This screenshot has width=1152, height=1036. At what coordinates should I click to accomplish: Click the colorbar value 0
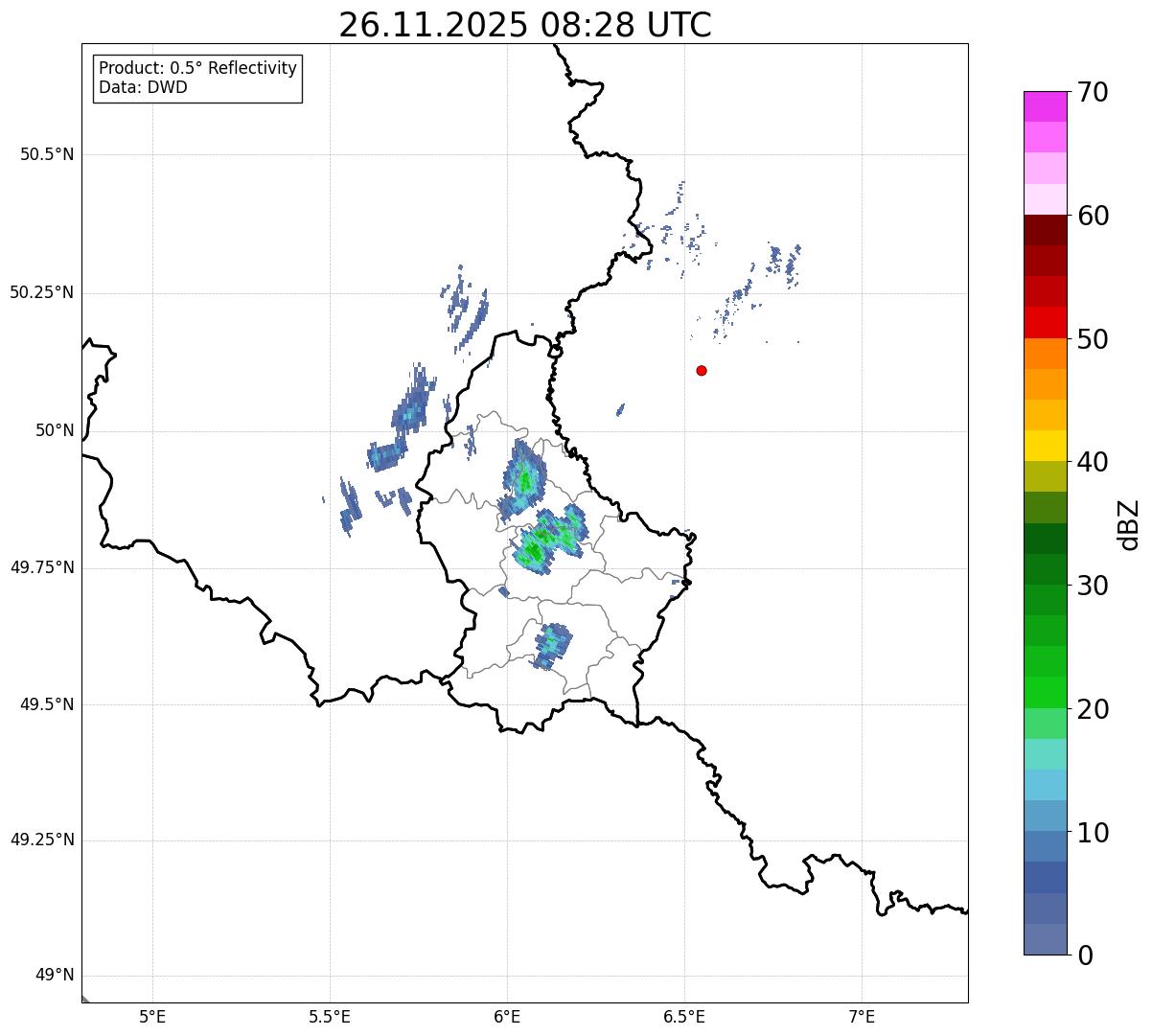pos(1085,955)
